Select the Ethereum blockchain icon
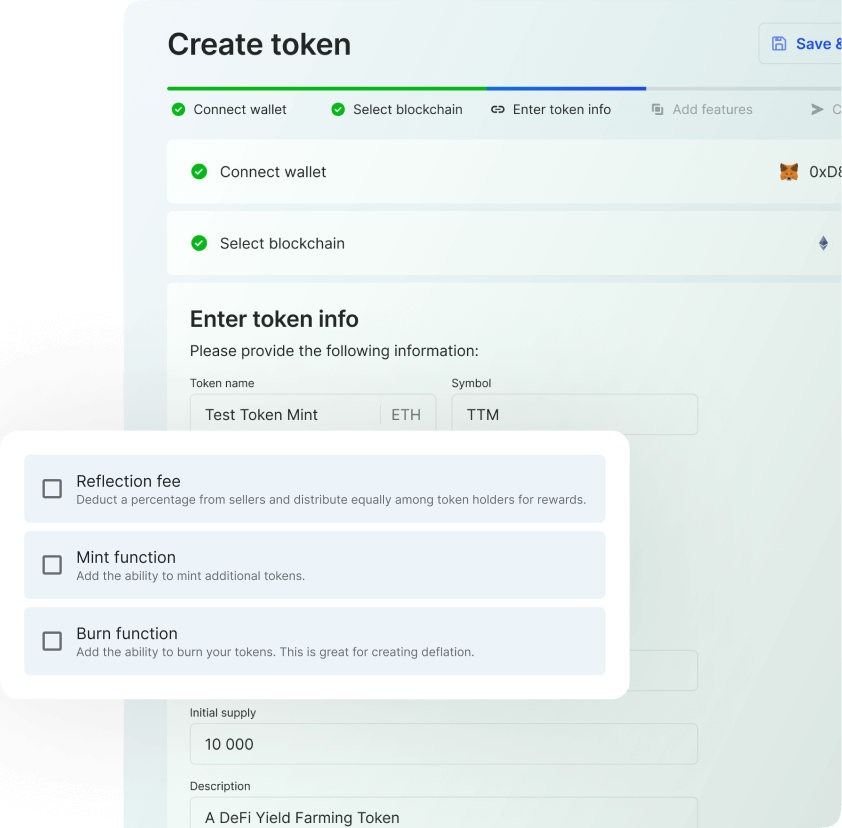 click(822, 243)
